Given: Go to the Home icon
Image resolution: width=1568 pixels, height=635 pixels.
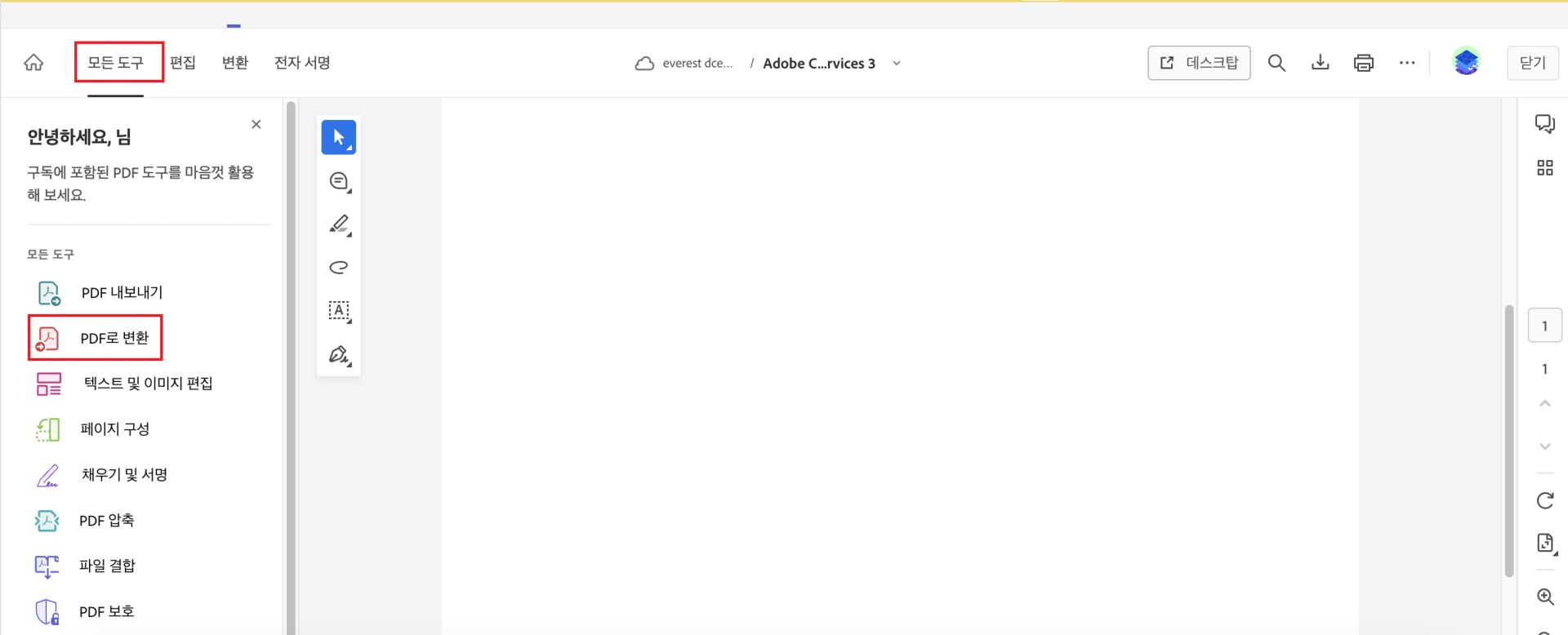Looking at the screenshot, I should pyautogui.click(x=33, y=63).
